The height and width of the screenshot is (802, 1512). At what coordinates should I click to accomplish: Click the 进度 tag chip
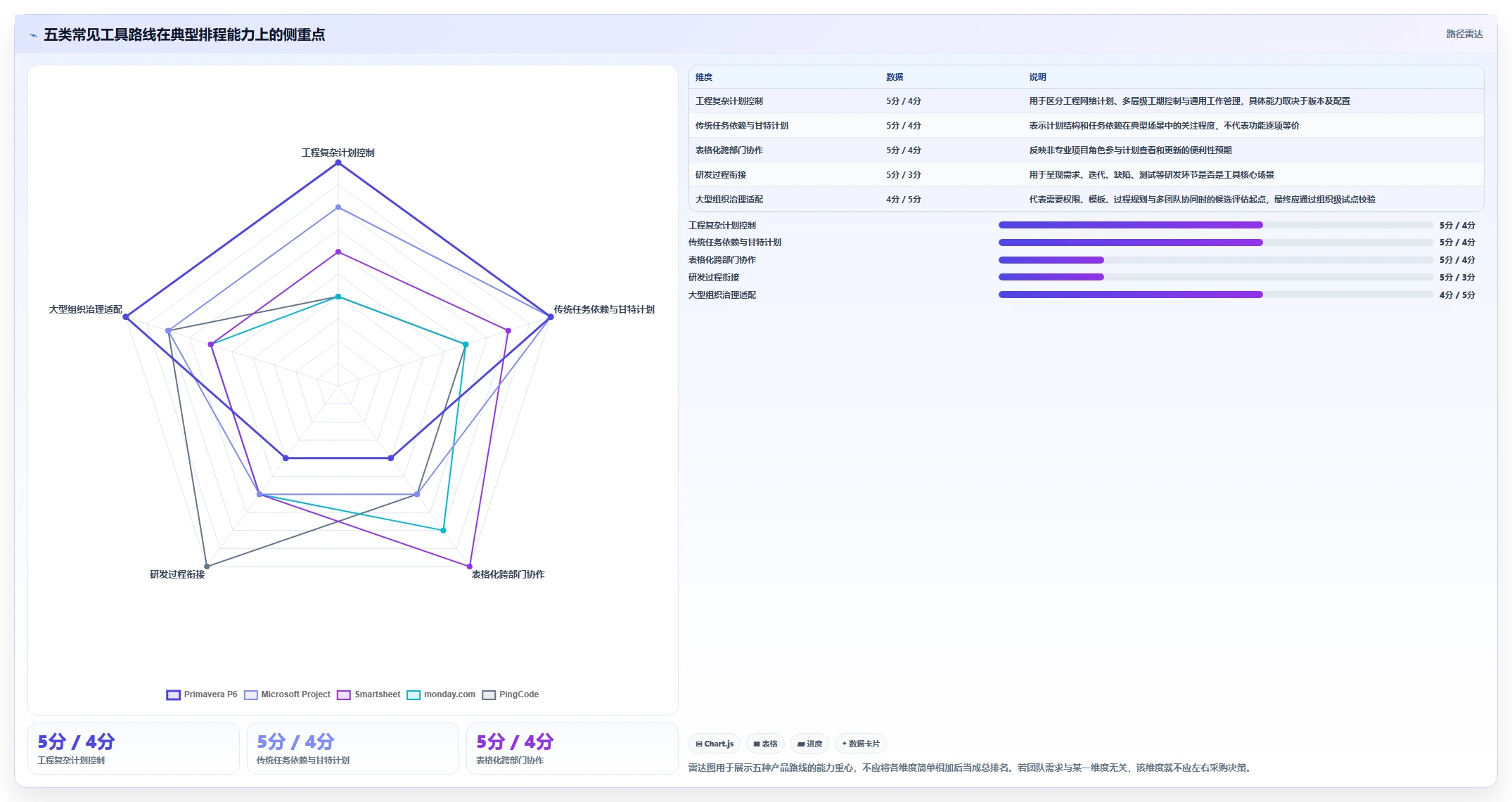click(809, 744)
